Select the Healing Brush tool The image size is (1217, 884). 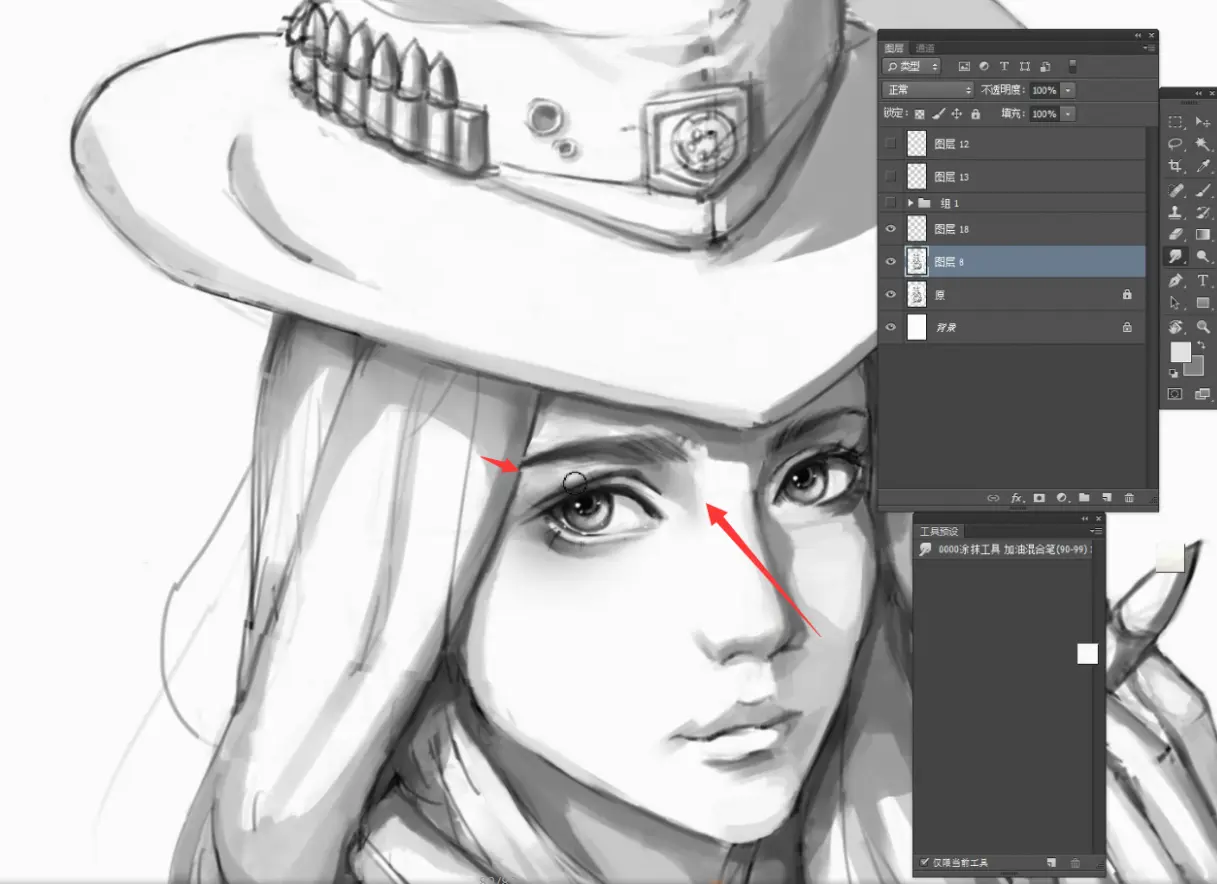[x=1176, y=190]
